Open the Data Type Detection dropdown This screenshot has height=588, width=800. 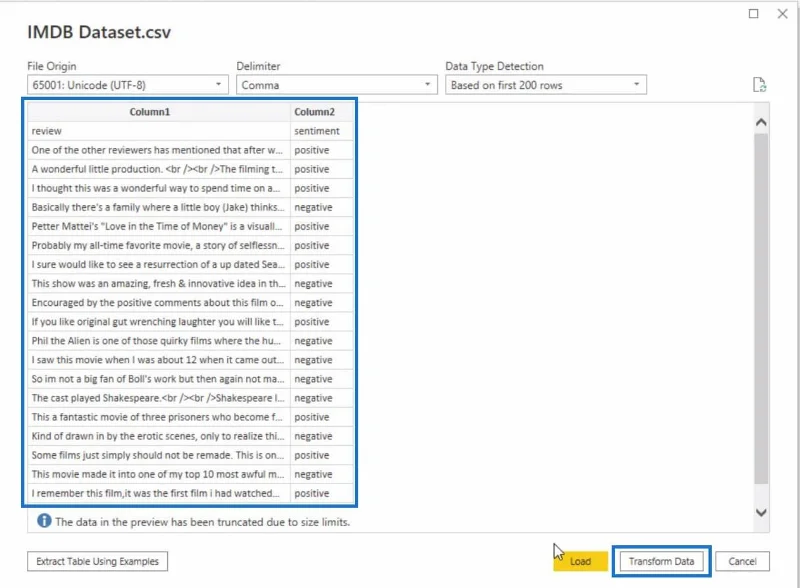click(546, 85)
